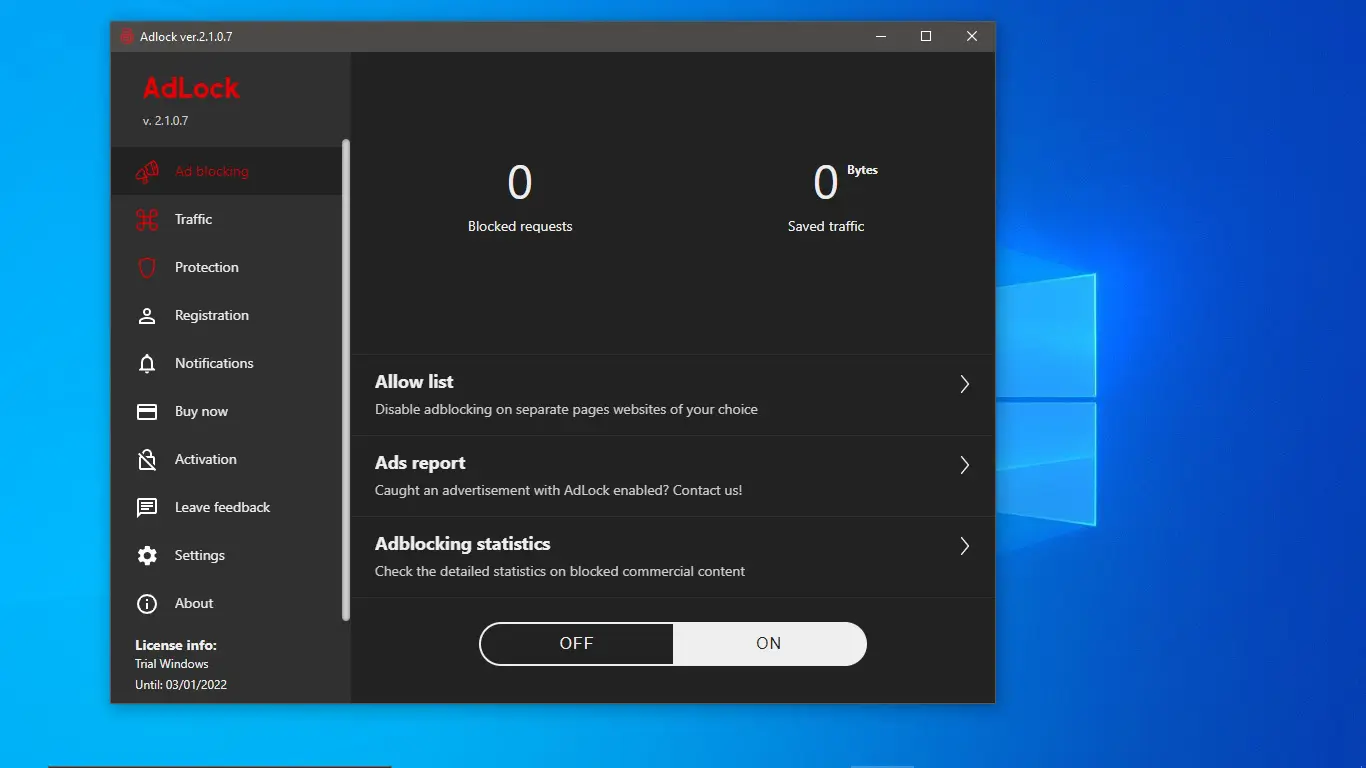1366x768 pixels.
Task: Select Traffic in the sidebar menu
Action: click(194, 219)
